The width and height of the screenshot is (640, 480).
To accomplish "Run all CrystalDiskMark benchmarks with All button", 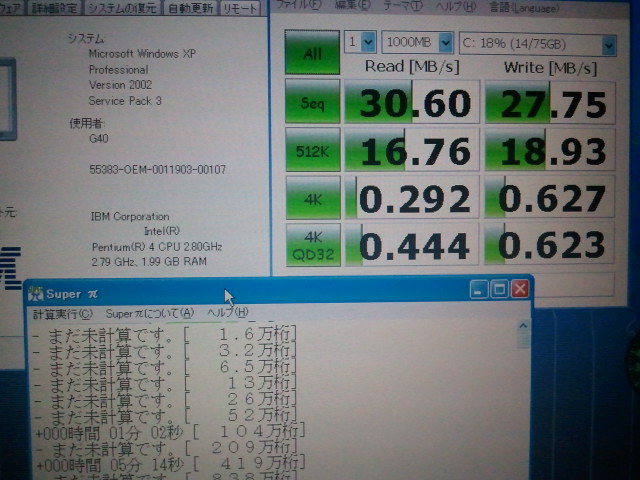I will 312,52.
